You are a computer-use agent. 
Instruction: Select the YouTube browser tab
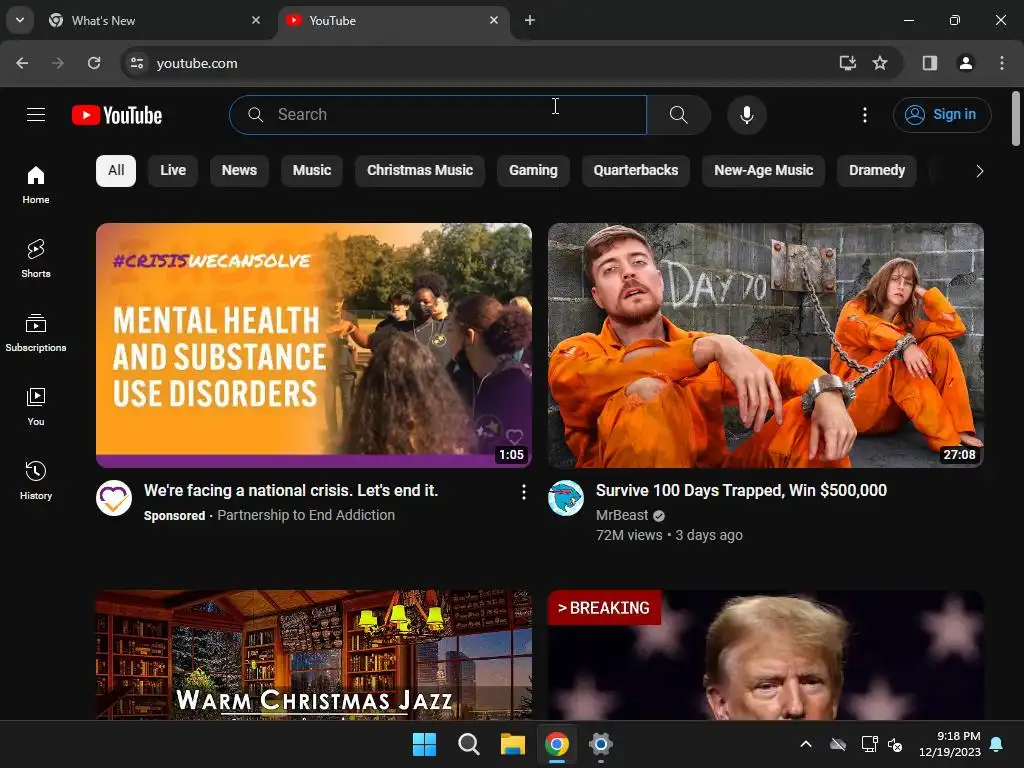pyautogui.click(x=392, y=20)
